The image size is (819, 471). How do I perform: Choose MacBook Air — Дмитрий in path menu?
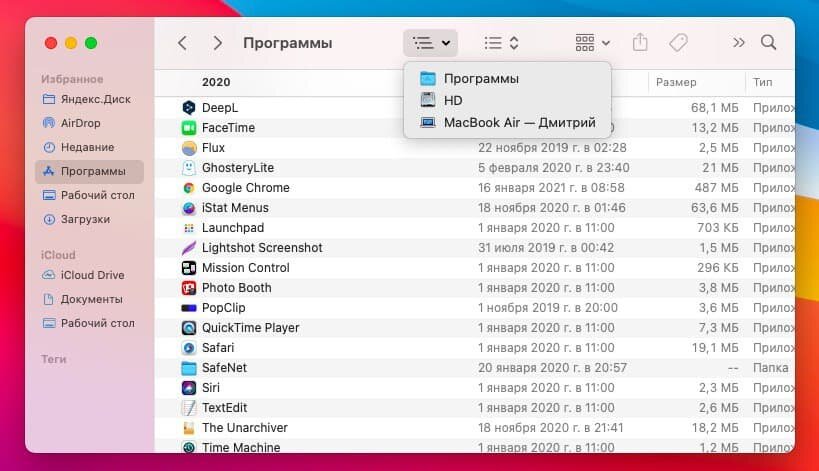coord(507,123)
